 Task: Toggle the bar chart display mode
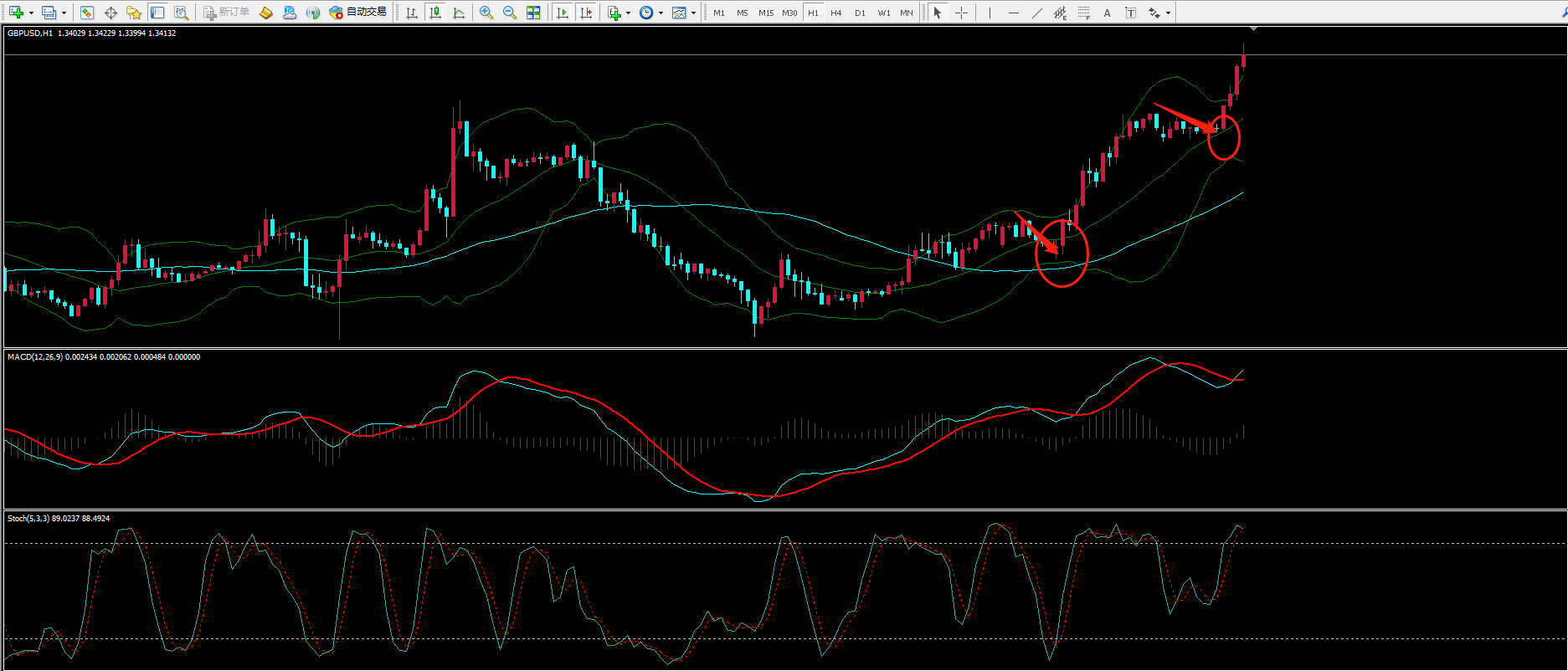pos(411,13)
